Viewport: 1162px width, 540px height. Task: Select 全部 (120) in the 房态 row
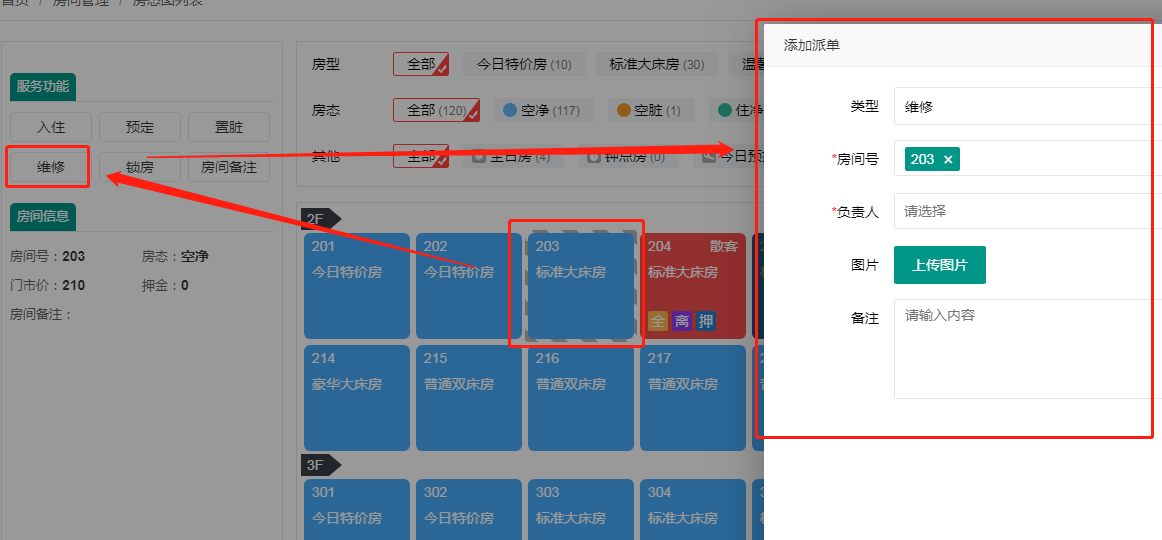click(436, 110)
